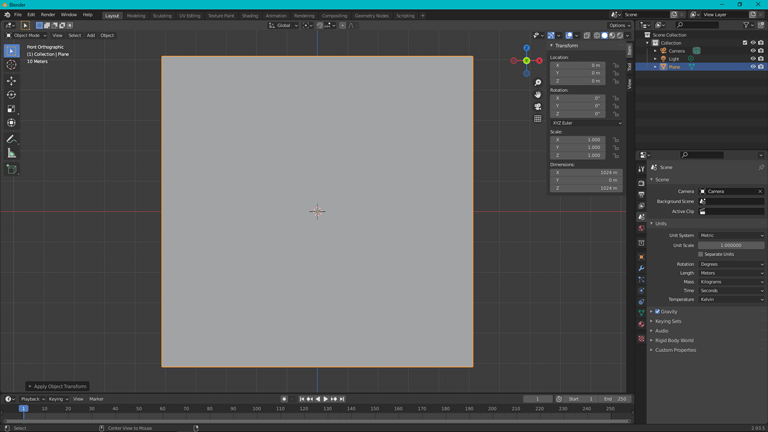Screen dimensions: 768x432
Task: Click the red X axis gizmo ball
Action: point(539,61)
